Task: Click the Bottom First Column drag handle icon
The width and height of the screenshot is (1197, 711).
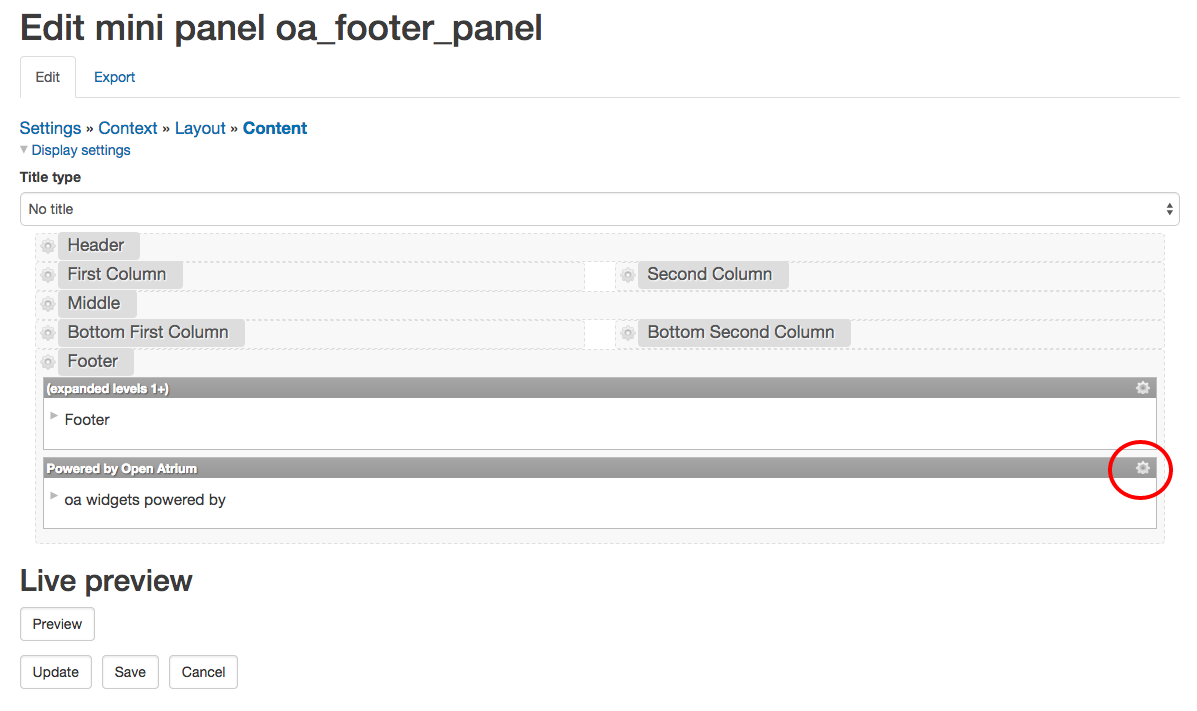Action: (47, 331)
